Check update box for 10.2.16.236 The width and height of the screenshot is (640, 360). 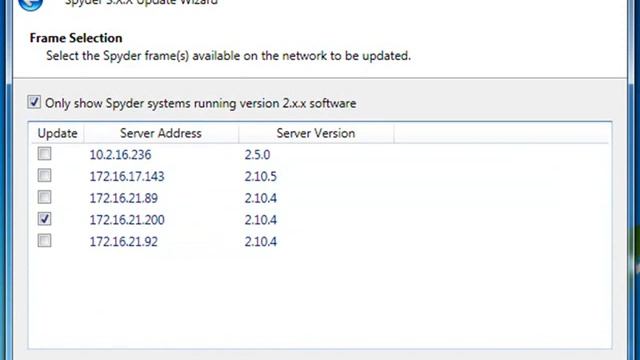coord(44,154)
